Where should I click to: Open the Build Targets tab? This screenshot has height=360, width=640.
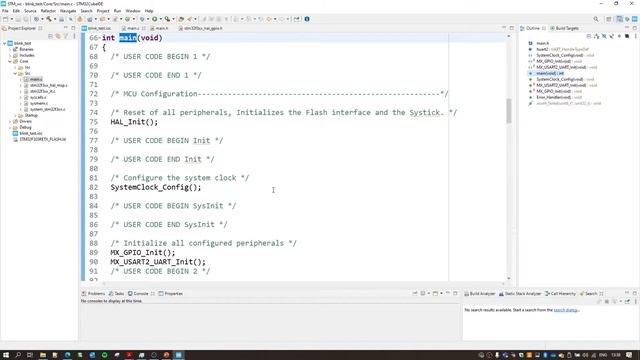565,28
